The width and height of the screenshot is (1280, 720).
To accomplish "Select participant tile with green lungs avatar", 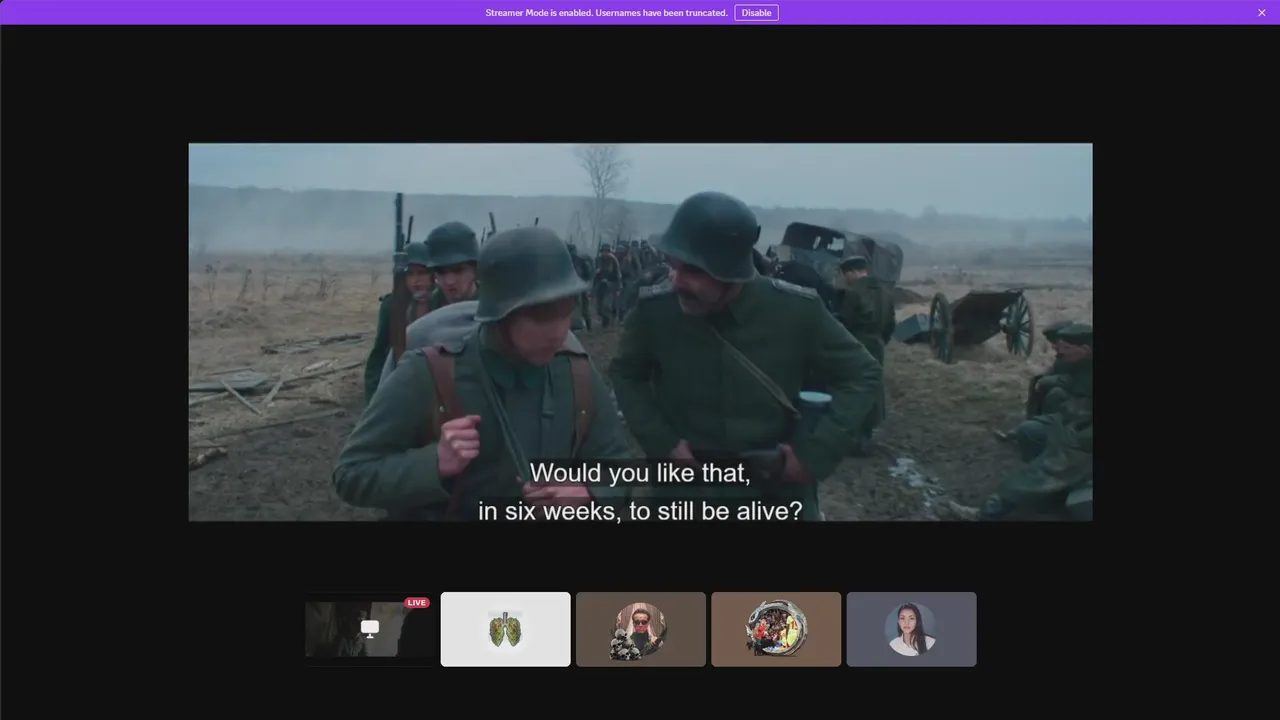I will tap(505, 629).
